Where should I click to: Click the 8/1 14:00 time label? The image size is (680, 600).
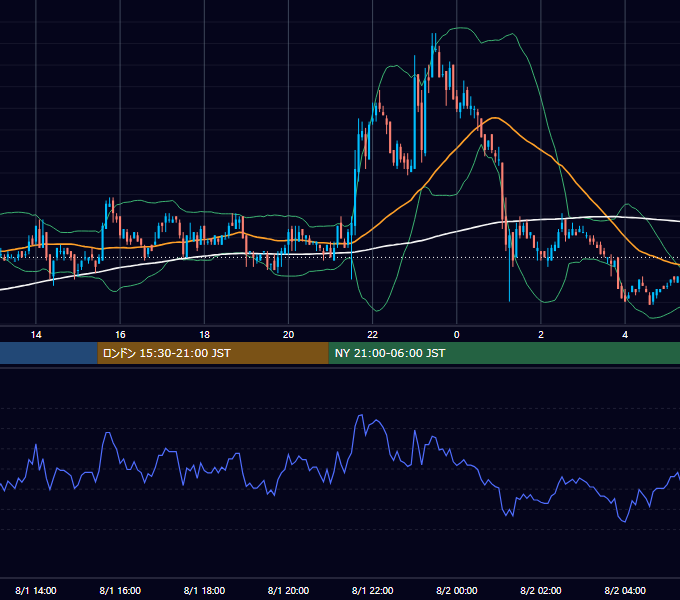click(x=36, y=590)
